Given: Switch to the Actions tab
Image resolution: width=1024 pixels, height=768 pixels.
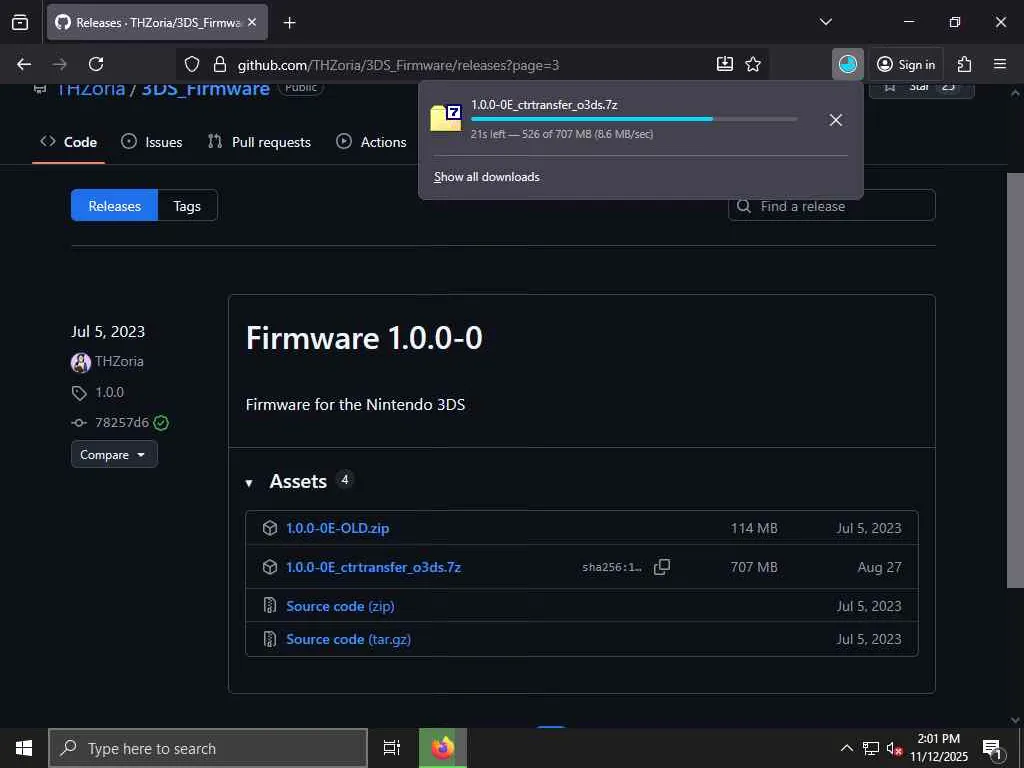Looking at the screenshot, I should [372, 142].
